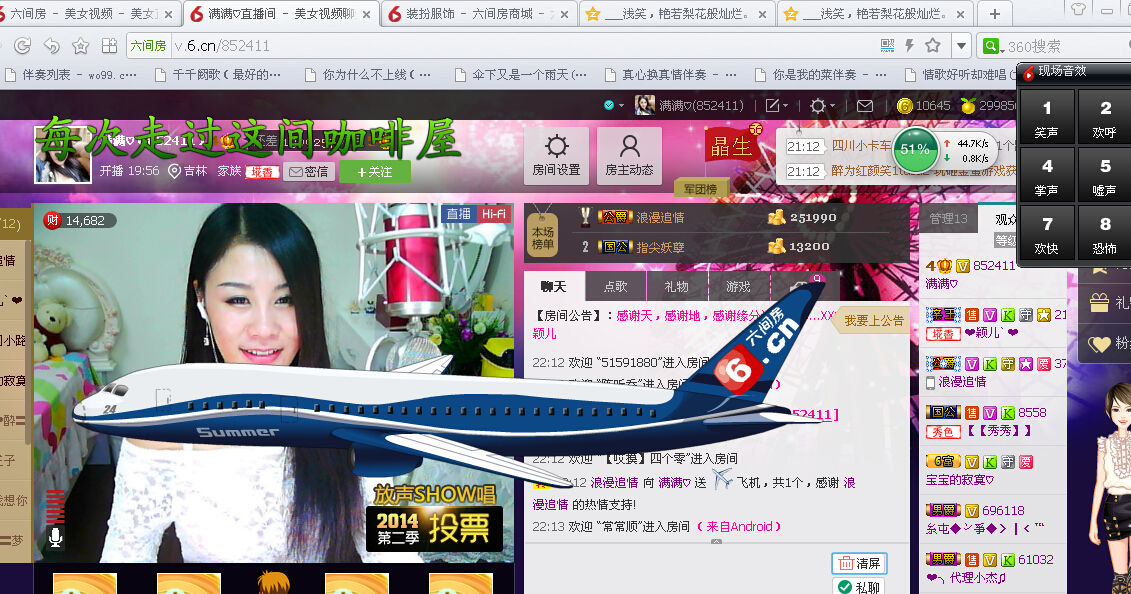This screenshot has width=1131, height=594.
Task: Open 房主动态 host activity
Action: (x=629, y=156)
